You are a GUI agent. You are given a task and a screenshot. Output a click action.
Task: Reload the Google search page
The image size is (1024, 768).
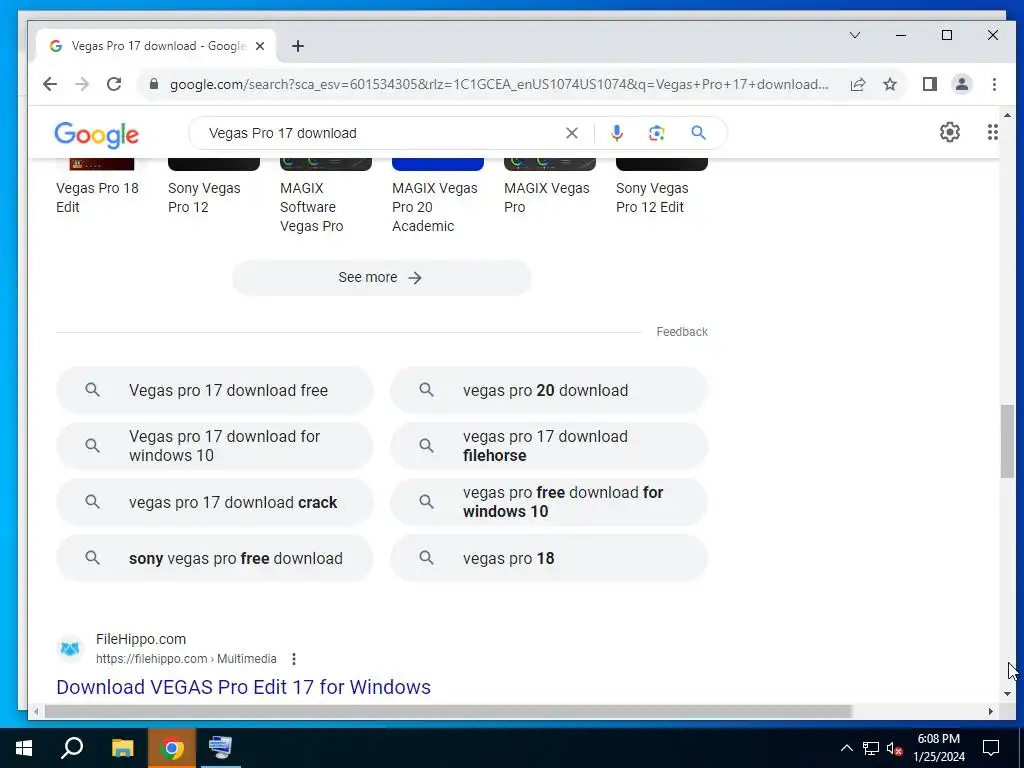point(114,84)
